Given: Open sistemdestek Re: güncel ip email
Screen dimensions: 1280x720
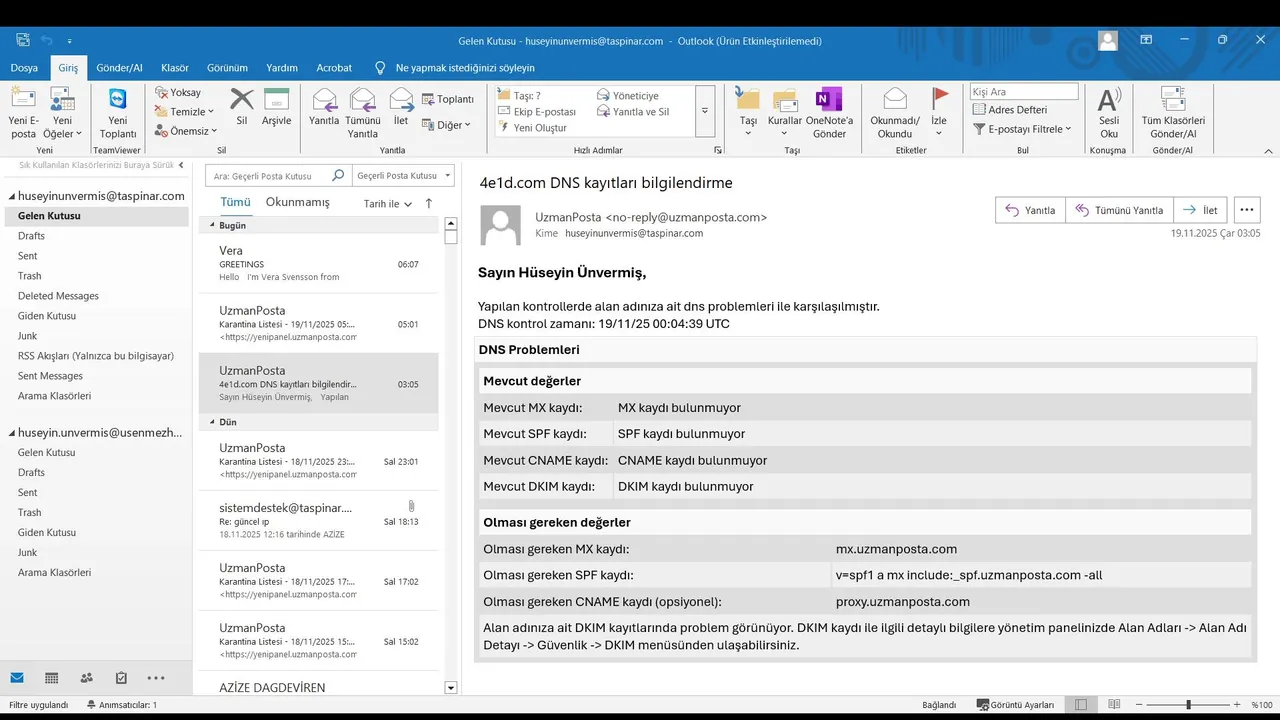Looking at the screenshot, I should click(x=319, y=520).
